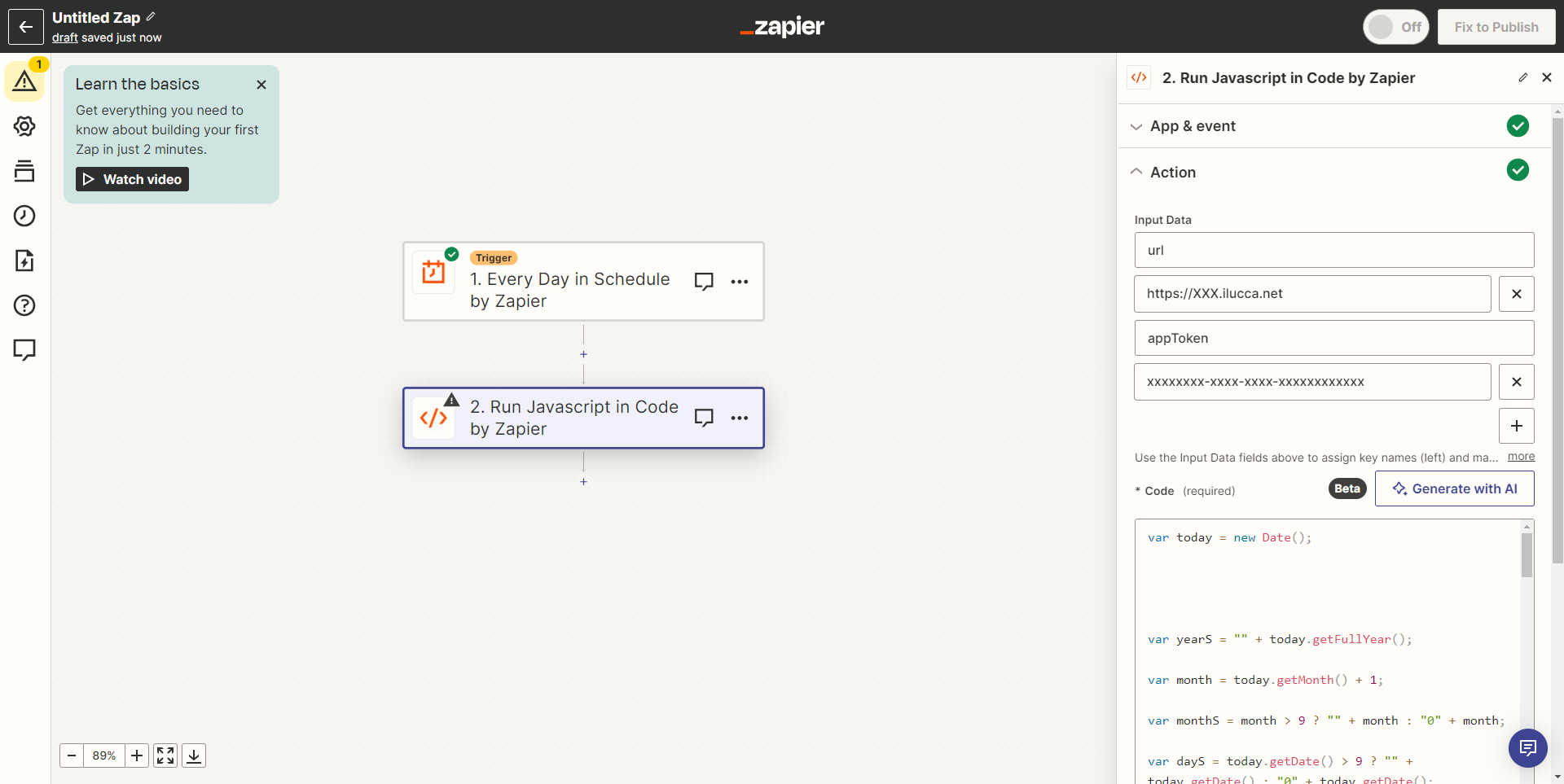Select the Every Day in Schedule trigger card
This screenshot has height=784, width=1564.
[583, 282]
